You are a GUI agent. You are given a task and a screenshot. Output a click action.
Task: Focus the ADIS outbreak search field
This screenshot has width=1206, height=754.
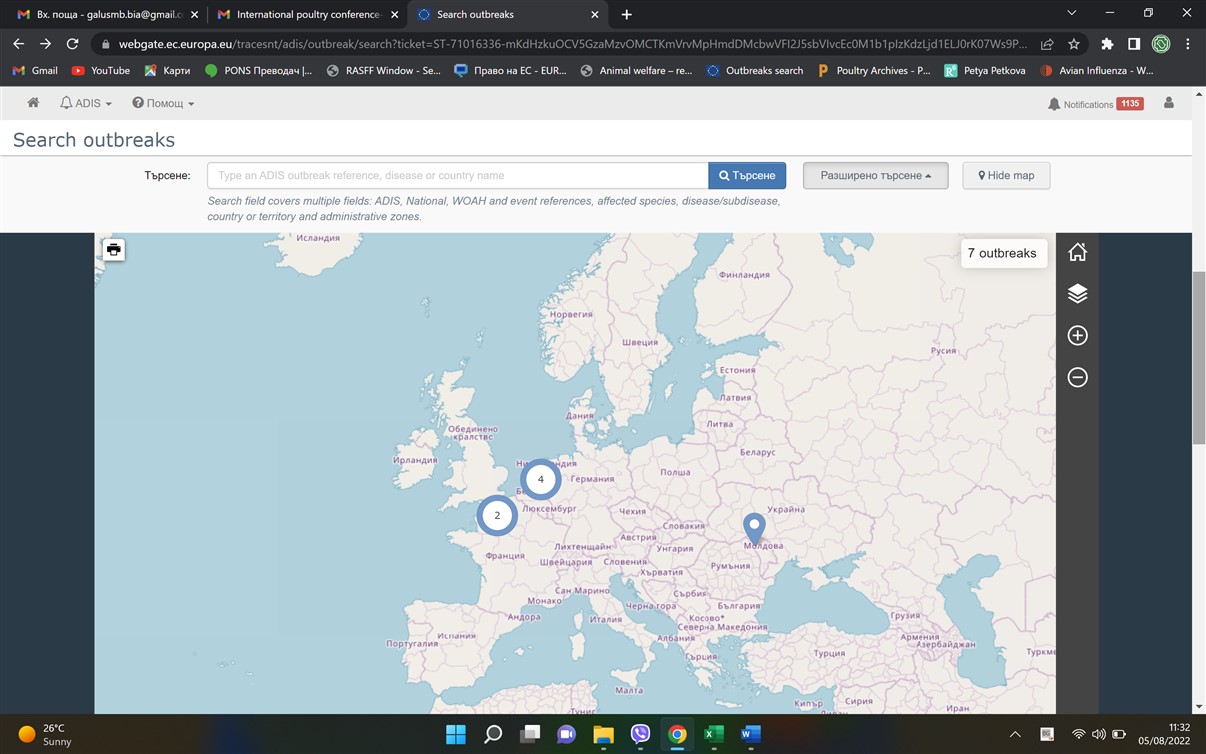(458, 176)
